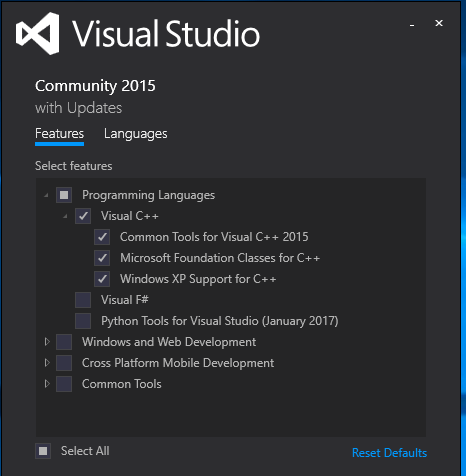Select the Programming Languages label

[148, 195]
